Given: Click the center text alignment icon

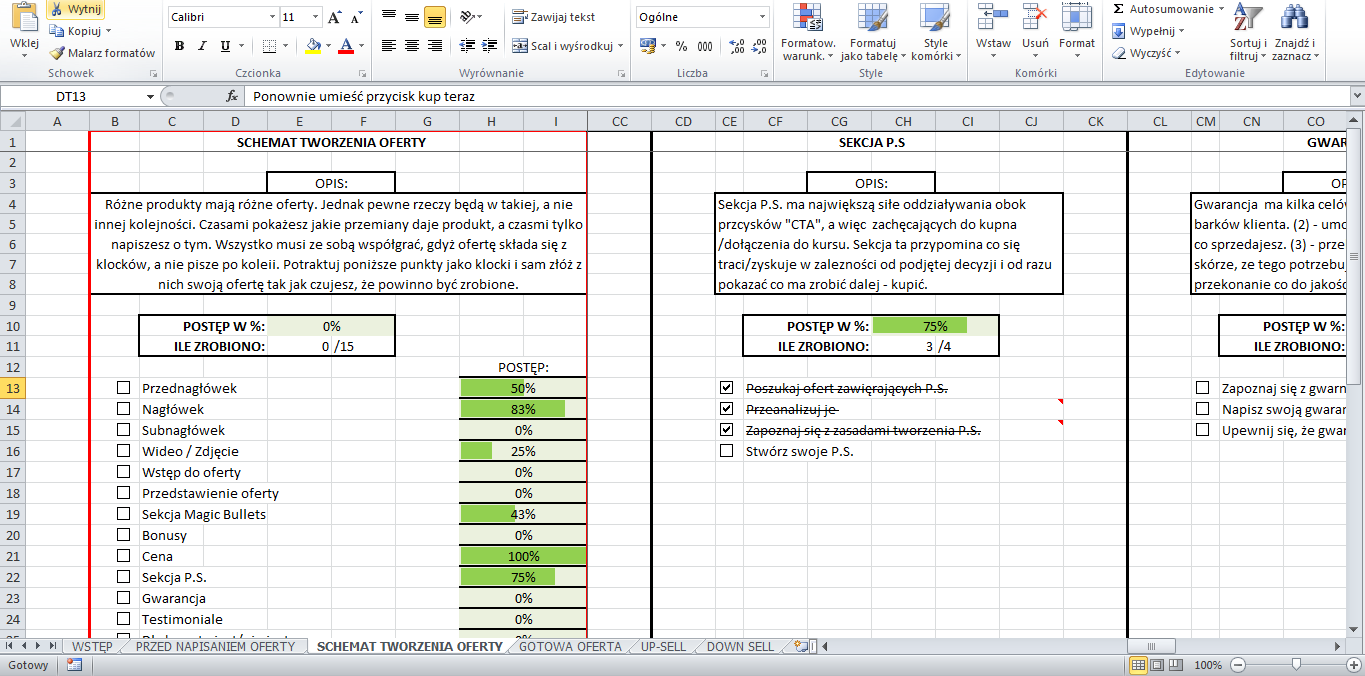Looking at the screenshot, I should click(411, 46).
